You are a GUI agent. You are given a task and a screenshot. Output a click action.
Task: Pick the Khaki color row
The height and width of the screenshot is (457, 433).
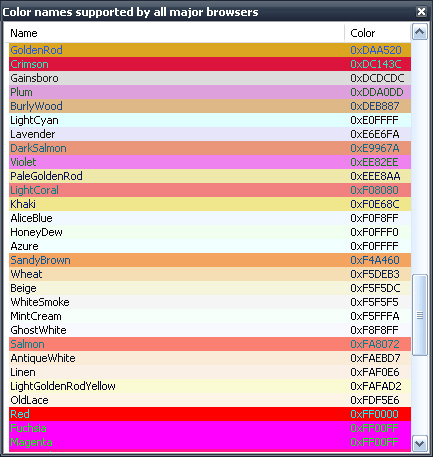point(210,204)
